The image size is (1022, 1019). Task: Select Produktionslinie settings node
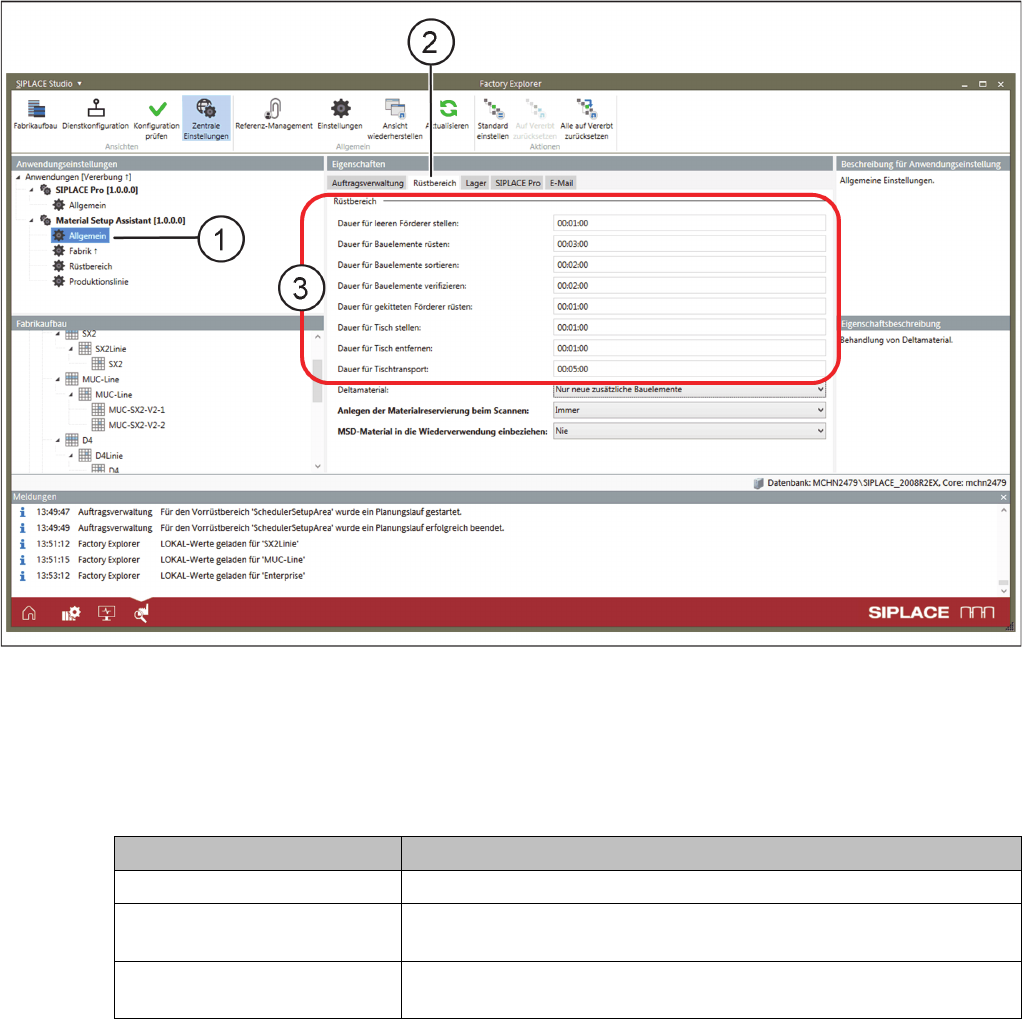click(x=98, y=282)
